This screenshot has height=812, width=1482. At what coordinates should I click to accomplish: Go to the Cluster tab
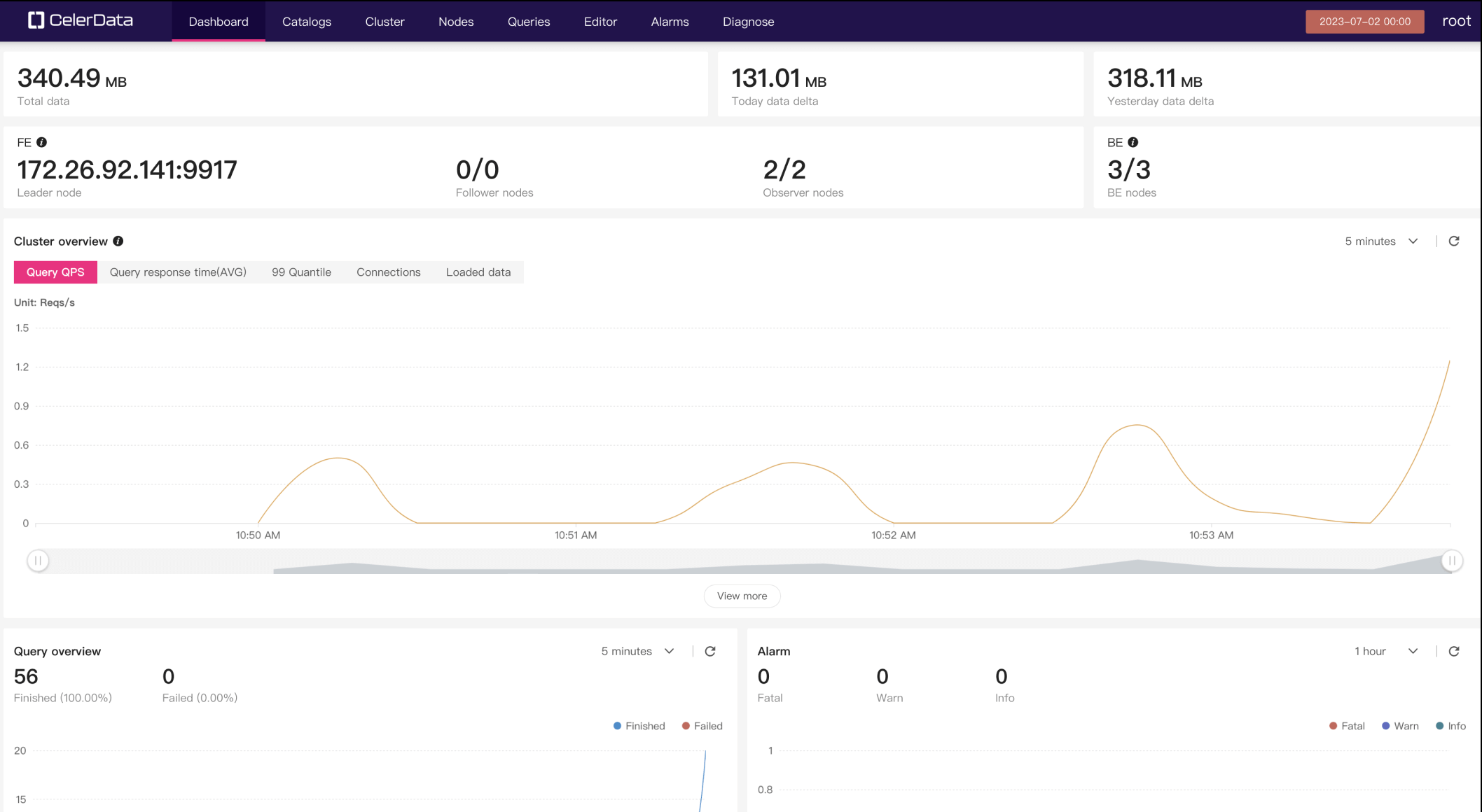tap(385, 21)
